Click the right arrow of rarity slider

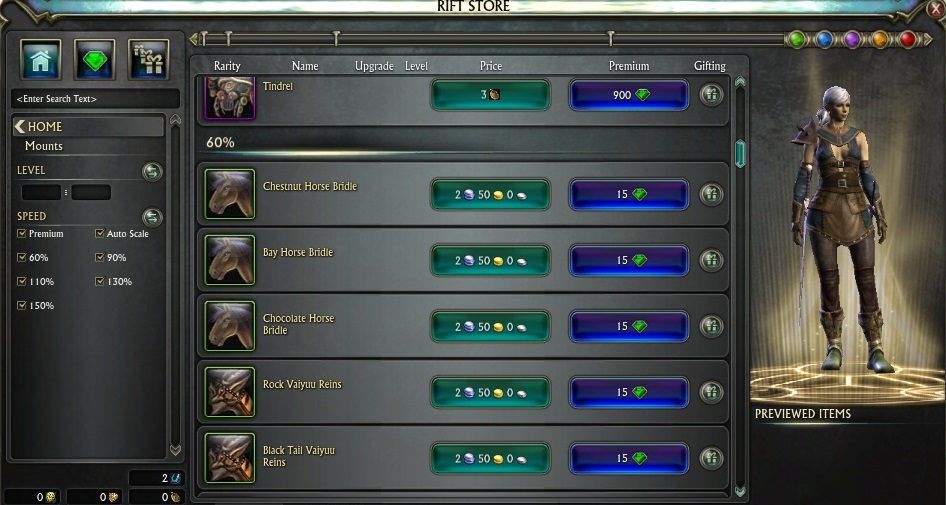click(927, 40)
